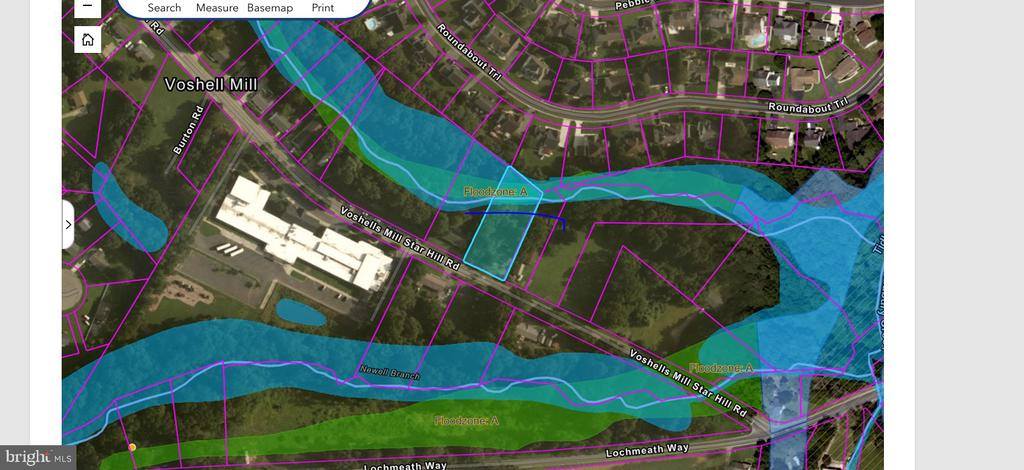Select the cyan highlighted parcel
The width and height of the screenshot is (1024, 470).
pos(500,236)
